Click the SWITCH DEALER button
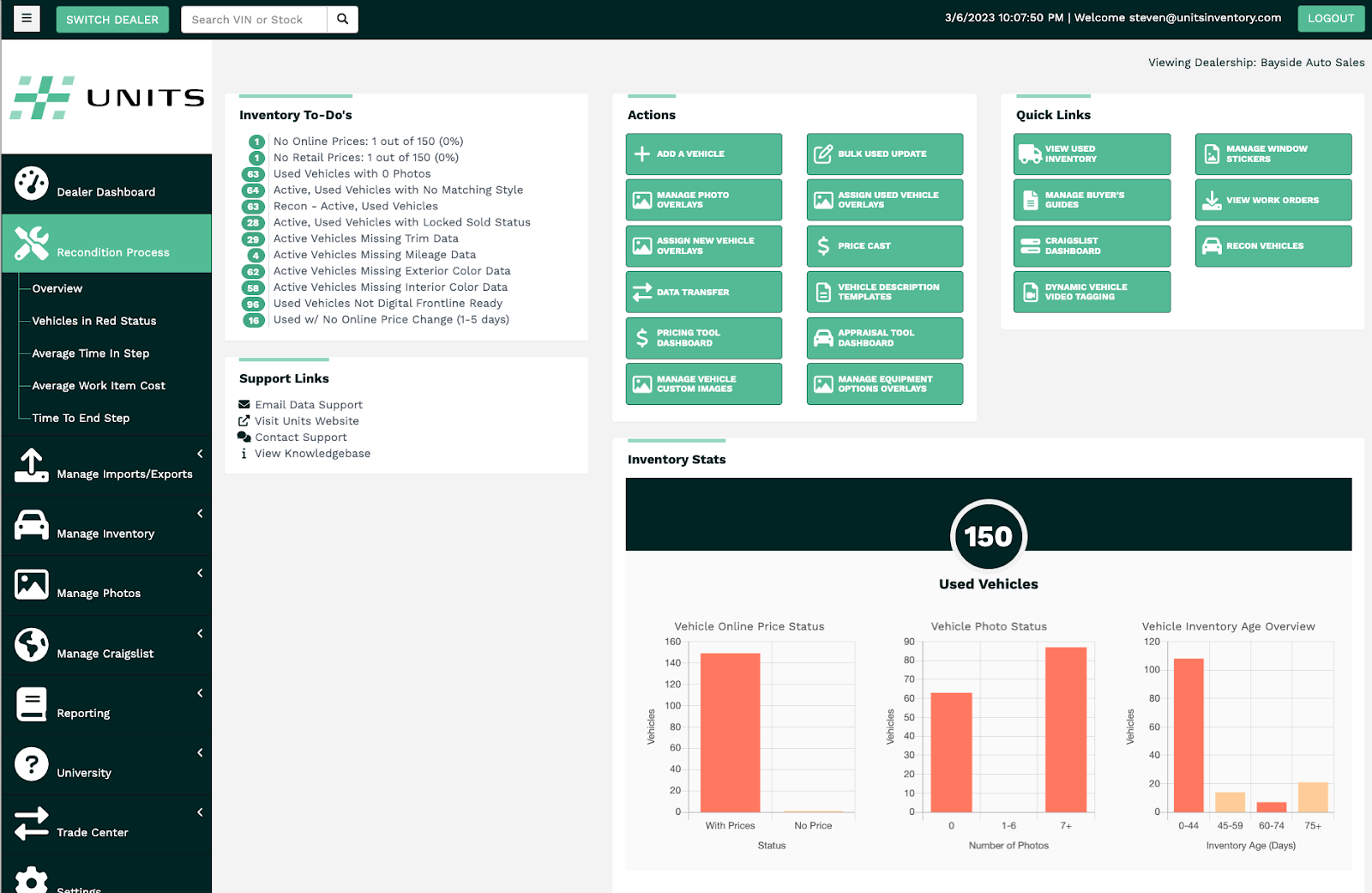The image size is (1372, 893). click(x=112, y=18)
